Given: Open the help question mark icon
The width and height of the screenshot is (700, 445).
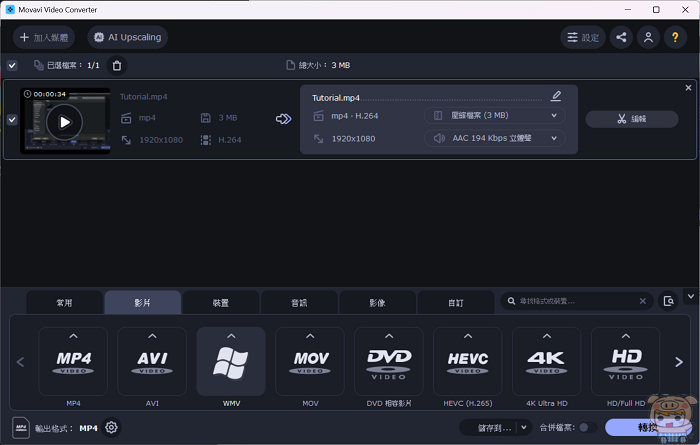Looking at the screenshot, I should [676, 38].
